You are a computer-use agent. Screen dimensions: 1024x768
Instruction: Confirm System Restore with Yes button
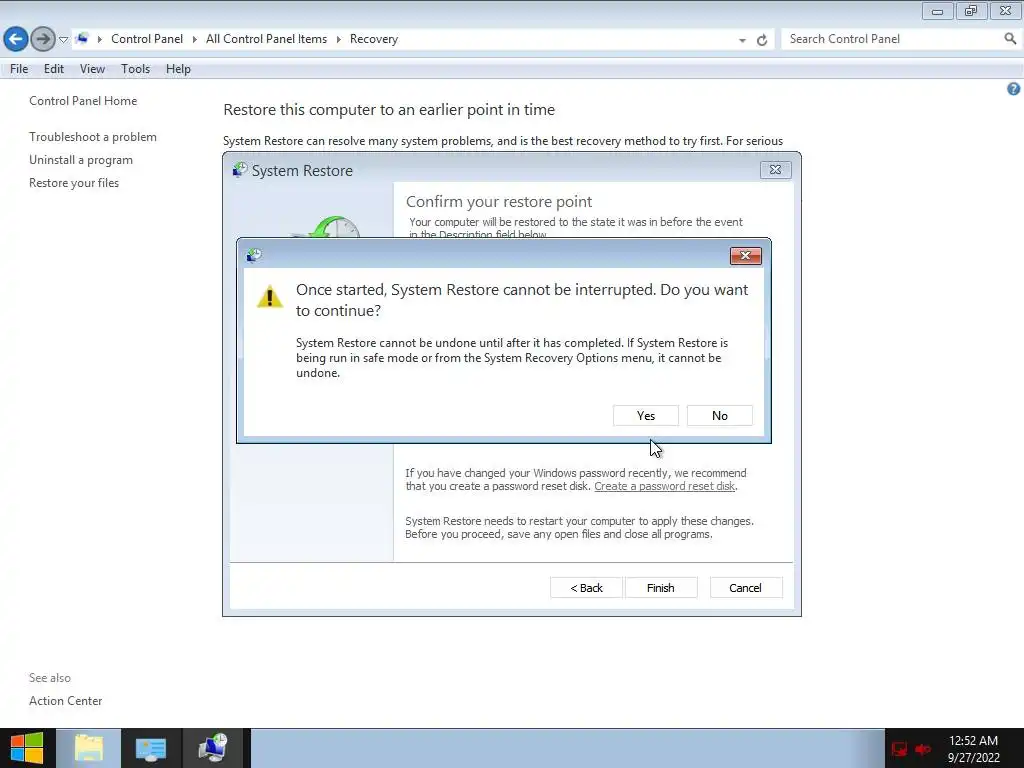coord(645,416)
